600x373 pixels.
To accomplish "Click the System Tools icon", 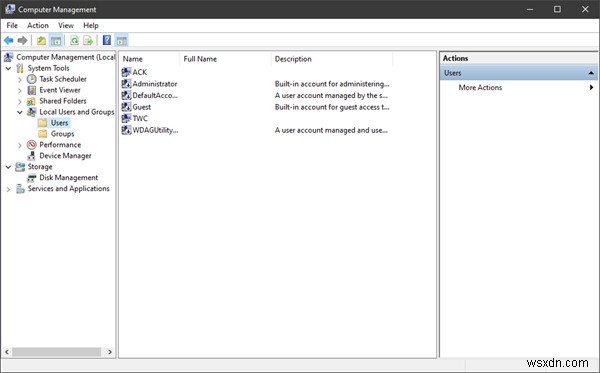I will [20, 68].
